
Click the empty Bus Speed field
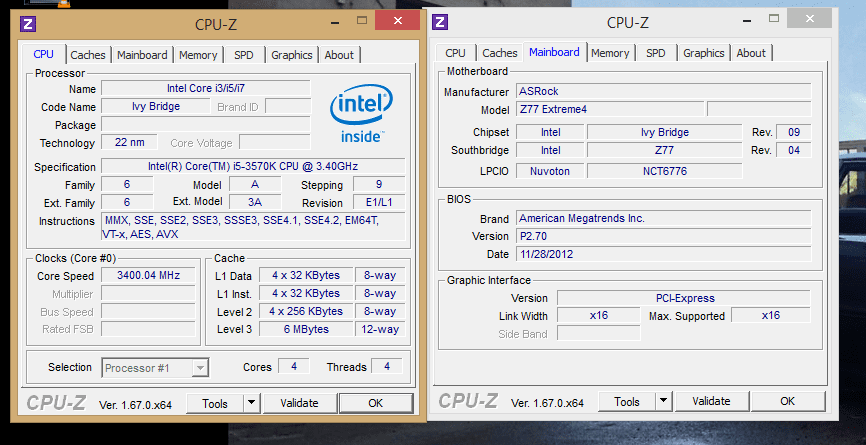pyautogui.click(x=149, y=312)
